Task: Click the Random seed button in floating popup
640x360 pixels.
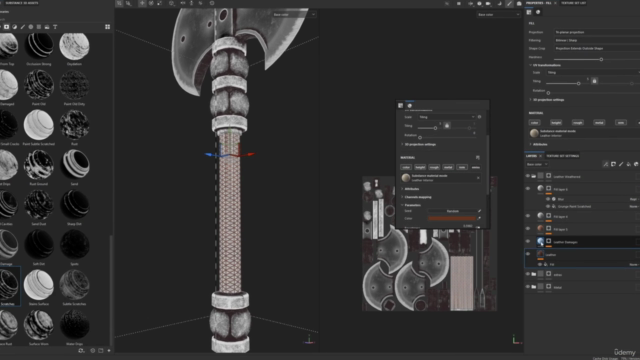Action: pyautogui.click(x=452, y=211)
